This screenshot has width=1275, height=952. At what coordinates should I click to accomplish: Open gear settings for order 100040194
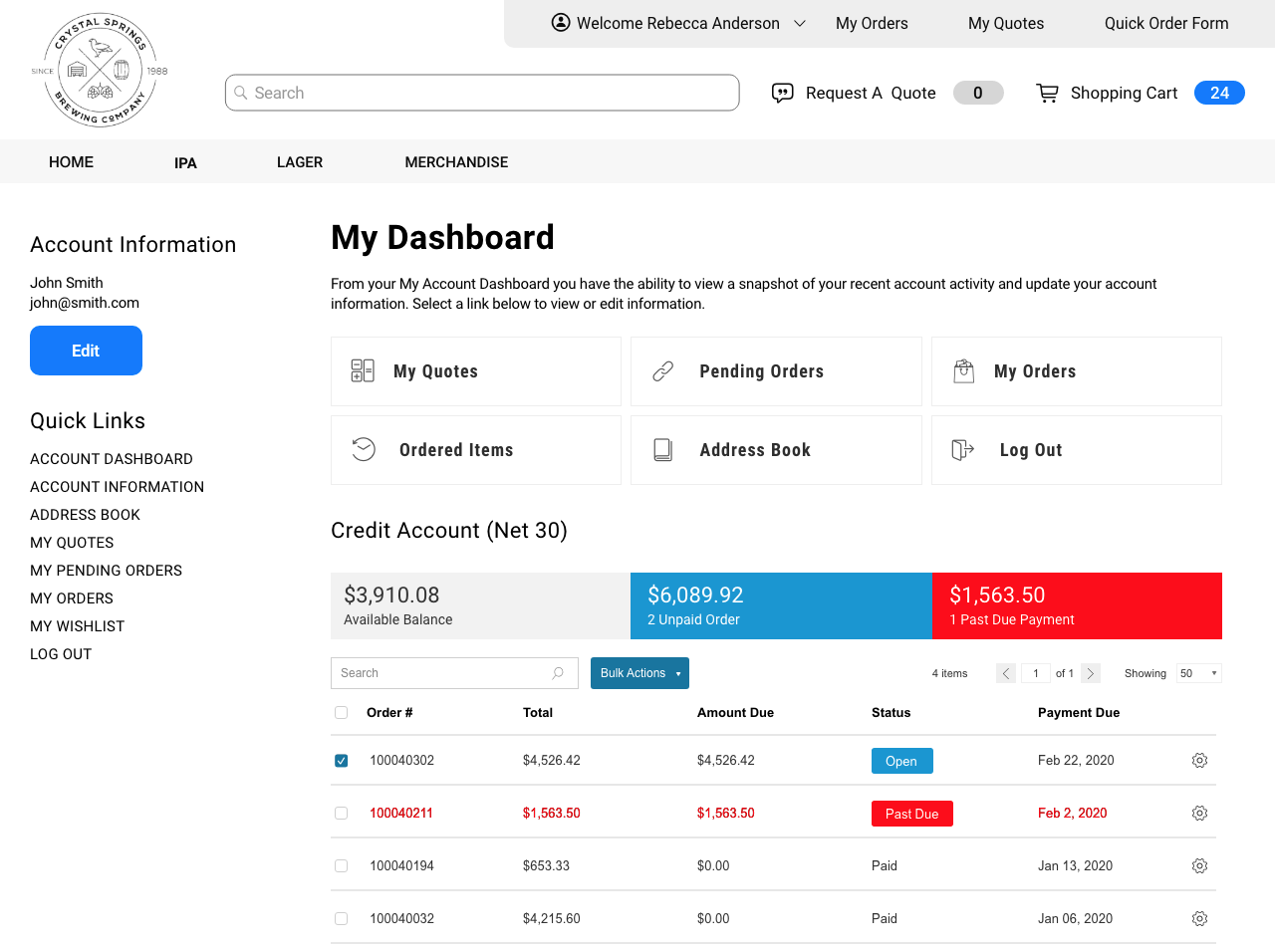tap(1199, 866)
